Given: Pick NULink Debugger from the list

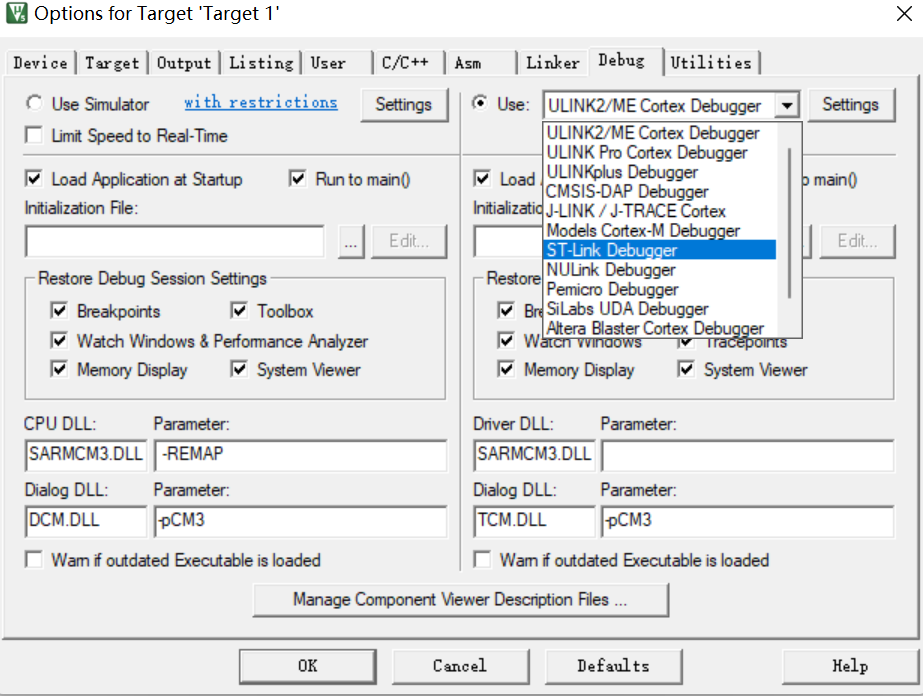Looking at the screenshot, I should (659, 270).
